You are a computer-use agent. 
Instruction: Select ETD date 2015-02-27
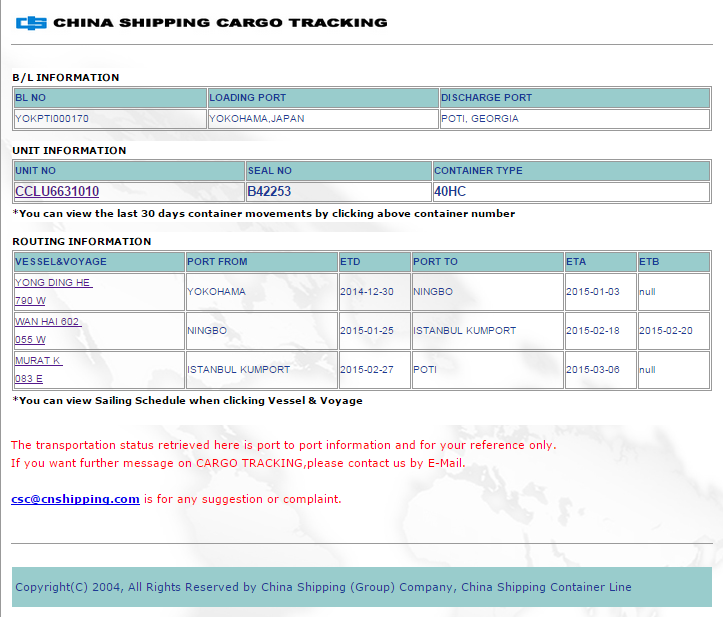tap(367, 369)
